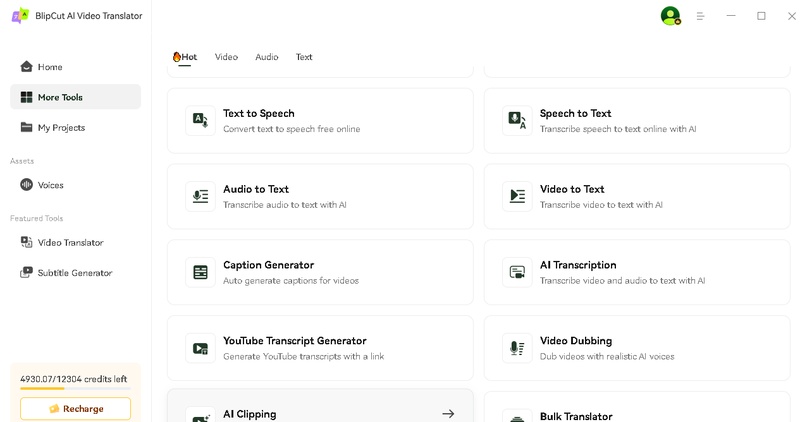The width and height of the screenshot is (800, 422).
Task: Click the AI Clipping arrow
Action: (448, 413)
